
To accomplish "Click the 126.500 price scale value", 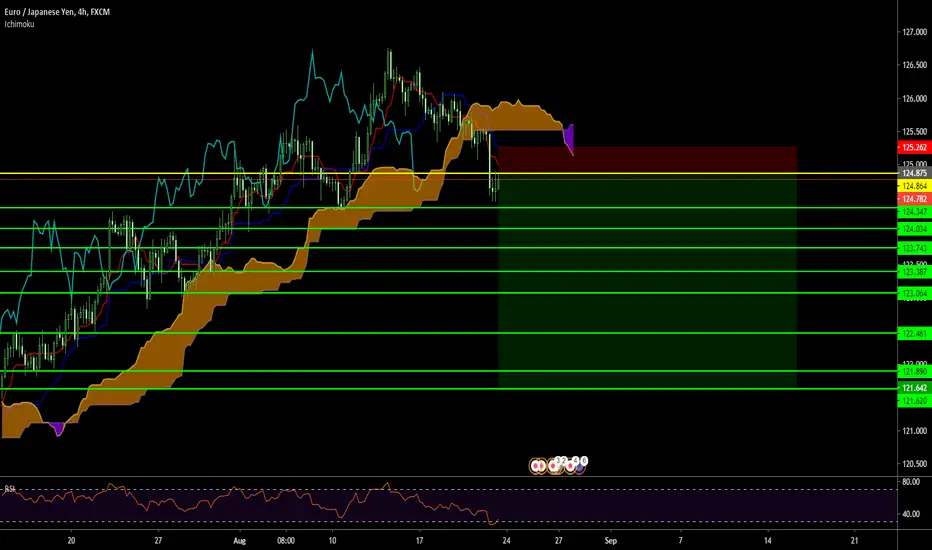I will (914, 65).
